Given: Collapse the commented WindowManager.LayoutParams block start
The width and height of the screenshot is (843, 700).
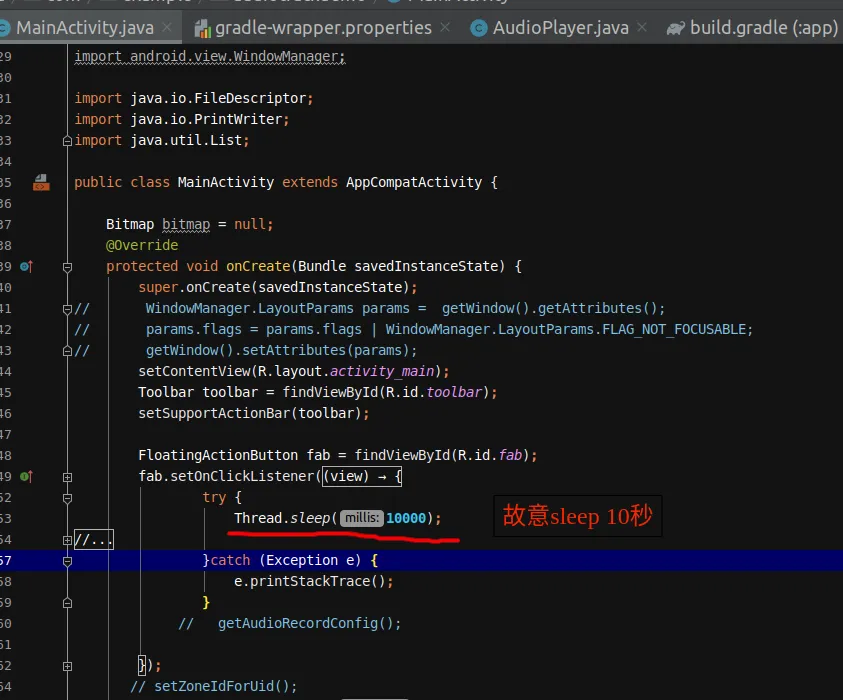Looking at the screenshot, I should (67, 309).
